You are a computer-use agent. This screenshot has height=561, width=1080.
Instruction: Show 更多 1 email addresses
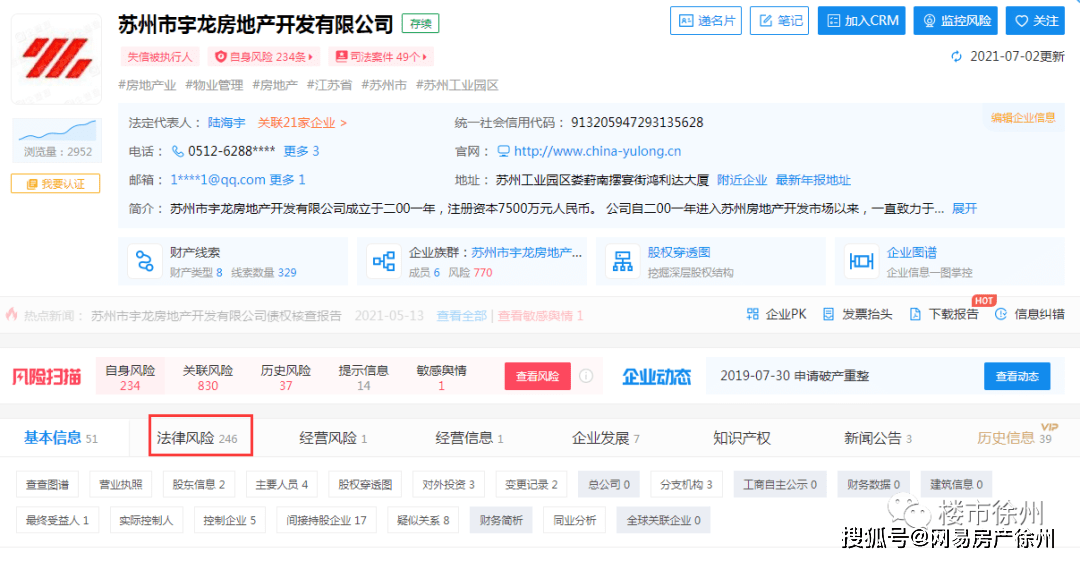[x=287, y=180]
